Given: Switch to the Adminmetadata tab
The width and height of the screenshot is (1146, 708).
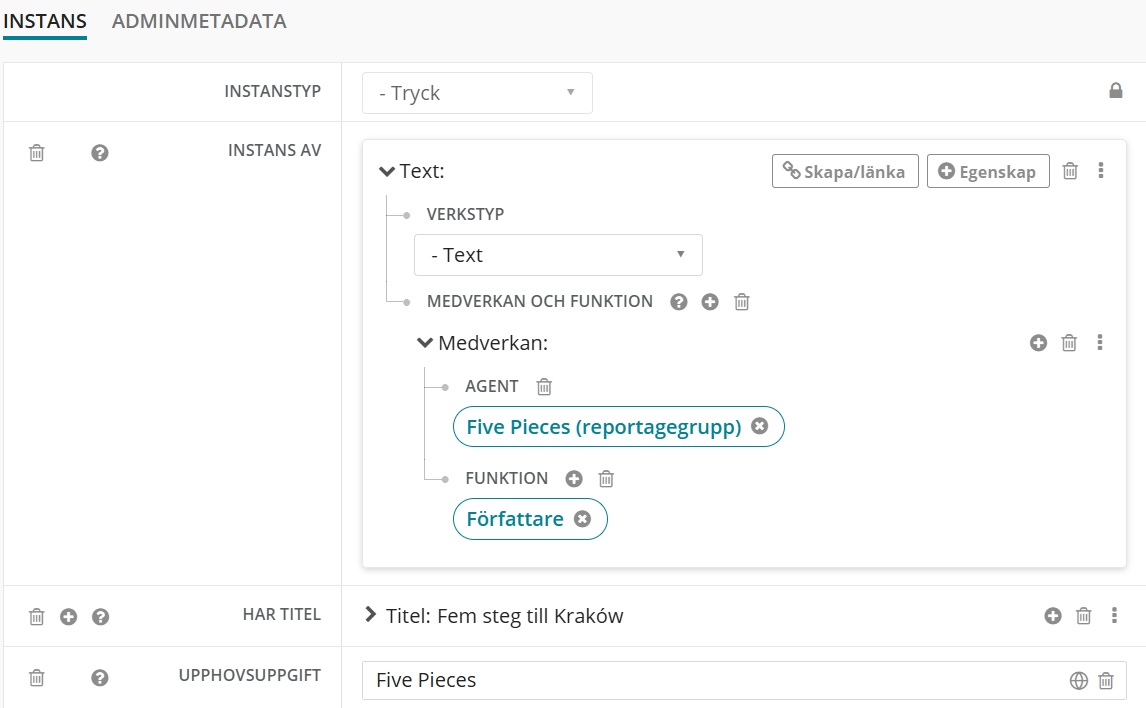Looking at the screenshot, I should tap(199, 21).
